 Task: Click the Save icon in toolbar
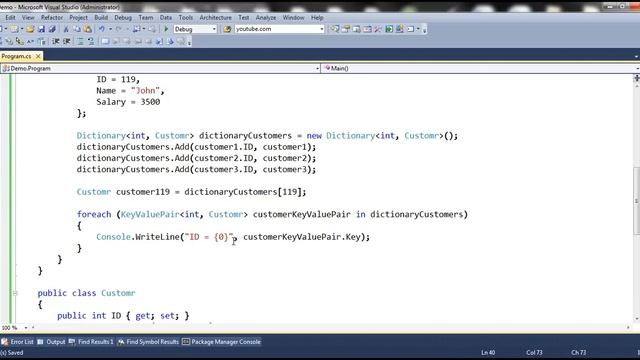coord(41,29)
